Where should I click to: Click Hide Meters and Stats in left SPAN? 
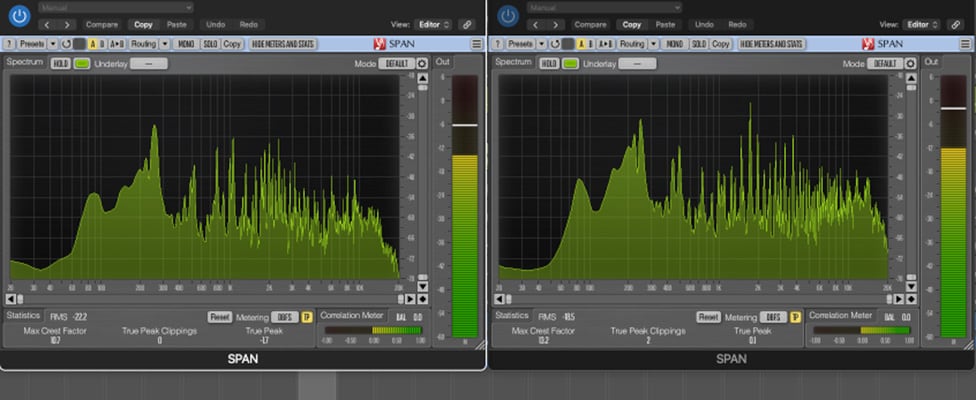283,44
